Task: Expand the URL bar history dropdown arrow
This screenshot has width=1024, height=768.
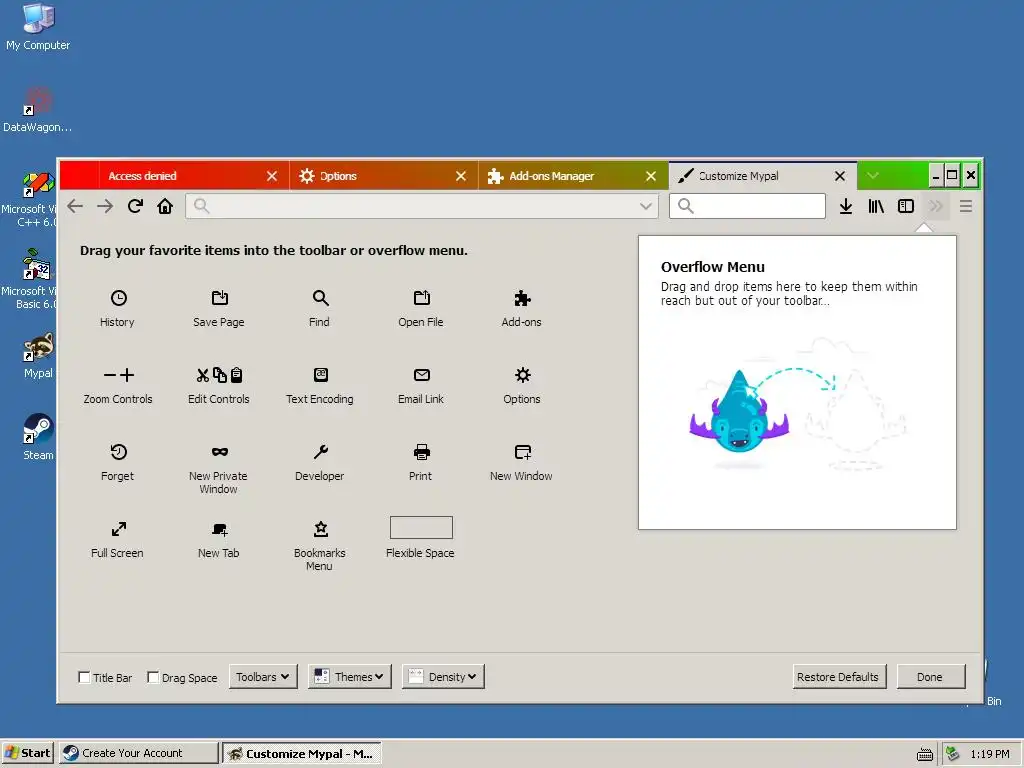Action: click(646, 206)
